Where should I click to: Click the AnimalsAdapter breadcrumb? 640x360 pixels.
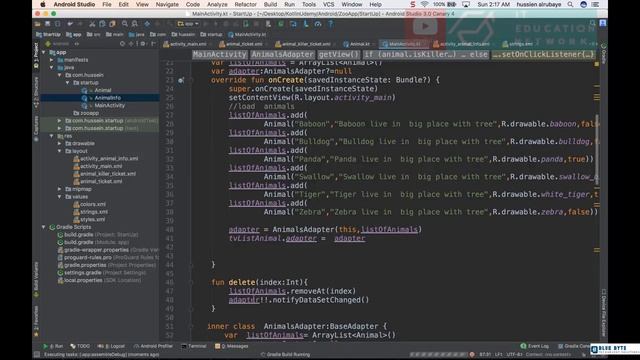tap(282, 54)
